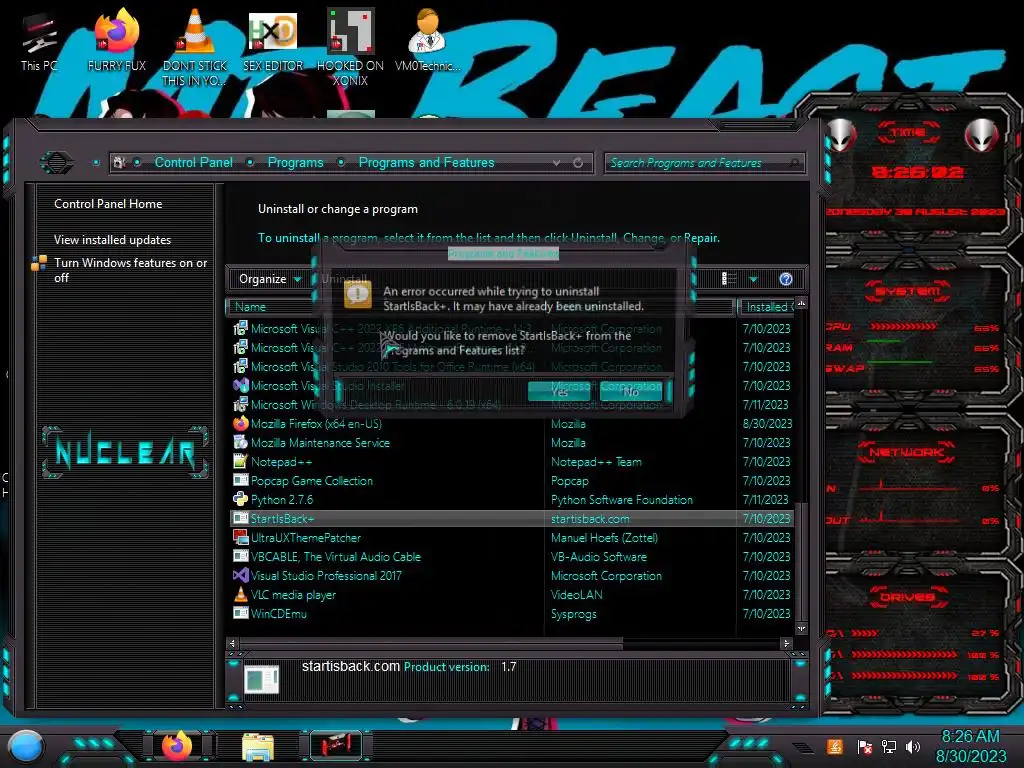Click the NETWORK gadget panel header
The width and height of the screenshot is (1024, 768).
click(x=906, y=452)
